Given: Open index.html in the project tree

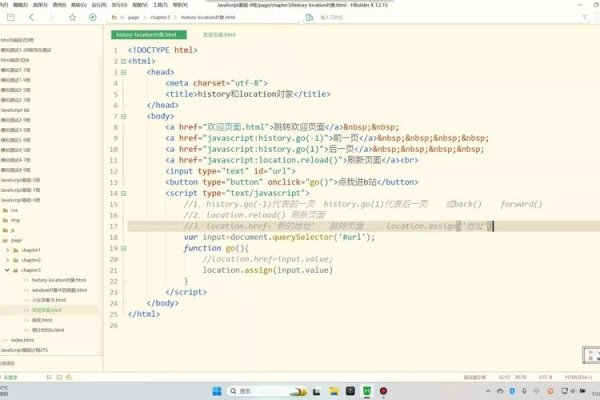Looking at the screenshot, I should [x=22, y=340].
